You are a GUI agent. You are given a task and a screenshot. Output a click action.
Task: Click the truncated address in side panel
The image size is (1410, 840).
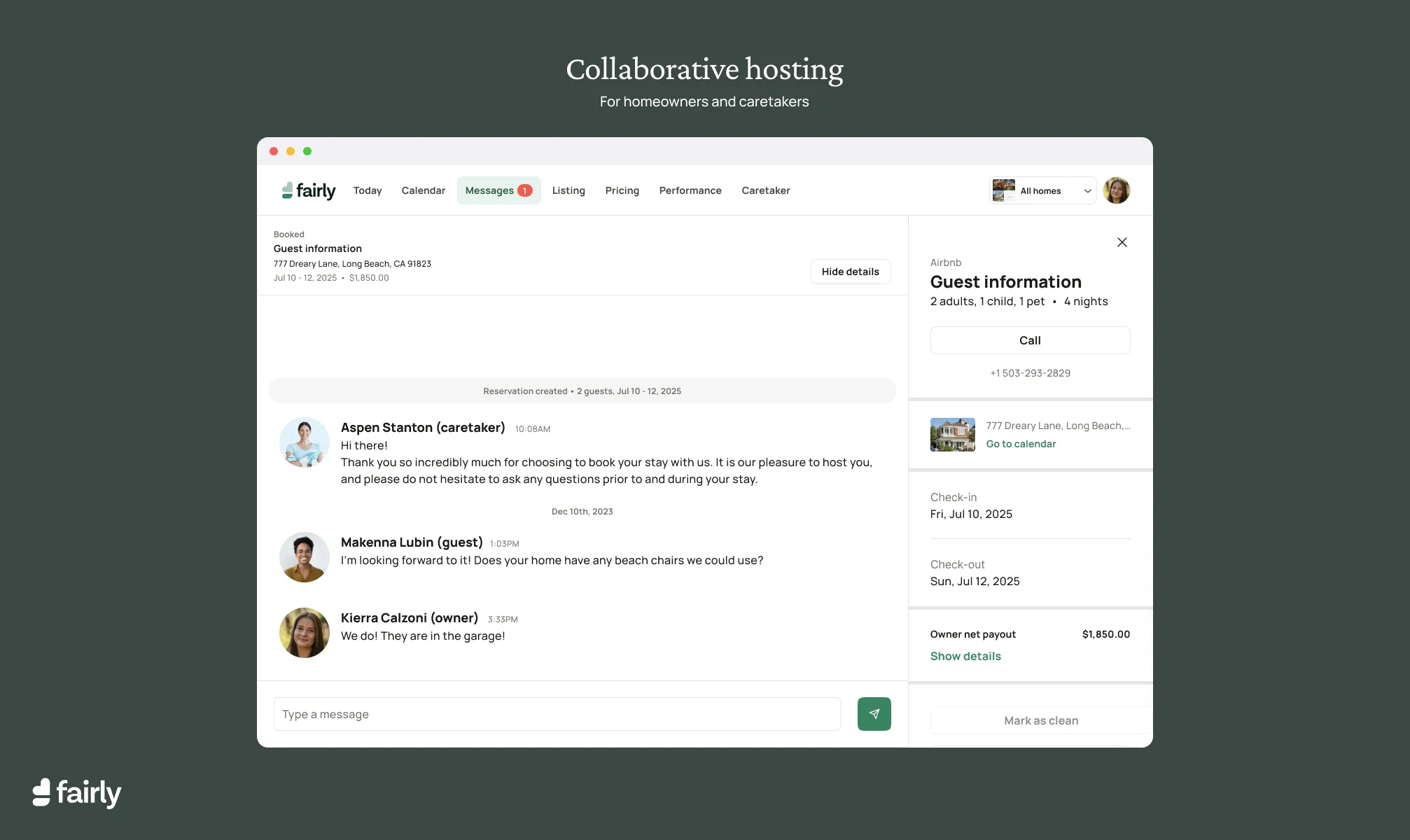1058,426
